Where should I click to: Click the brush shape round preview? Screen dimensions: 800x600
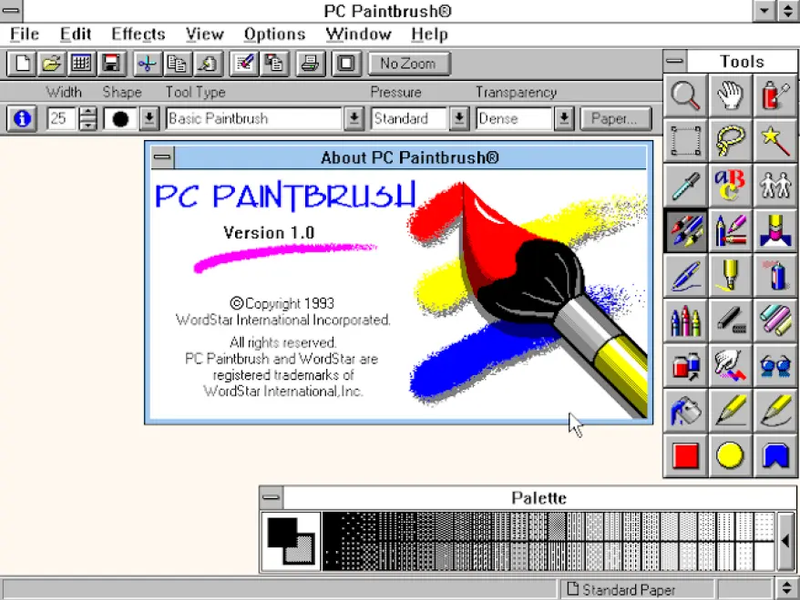pos(120,119)
